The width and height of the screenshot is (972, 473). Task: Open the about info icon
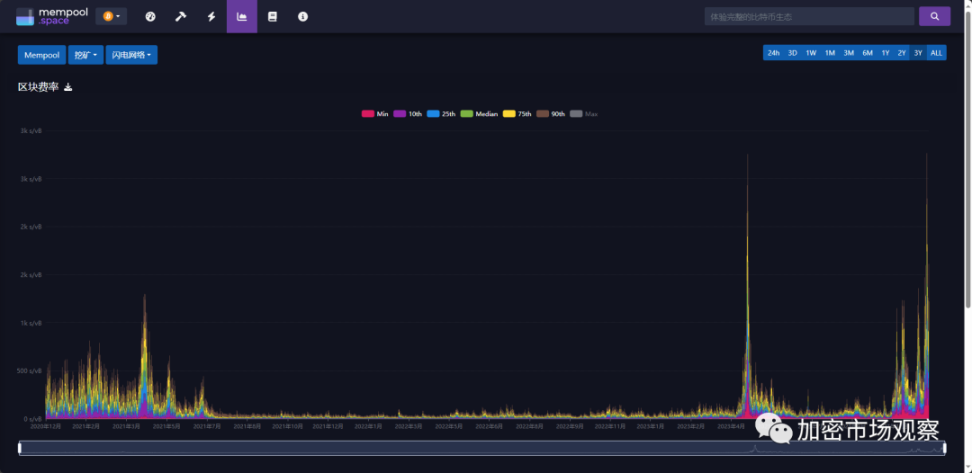(x=302, y=16)
